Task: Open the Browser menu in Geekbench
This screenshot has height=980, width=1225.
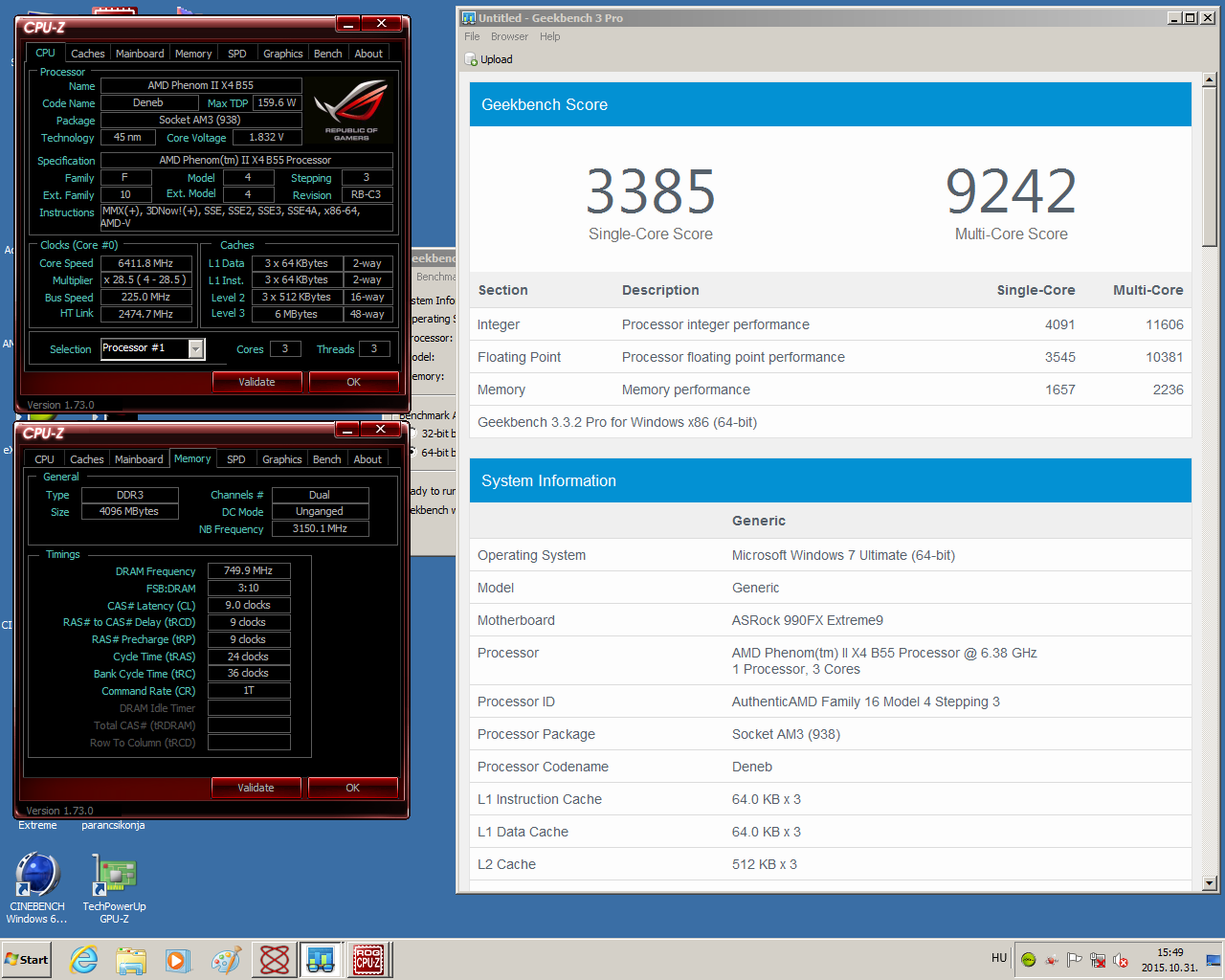Action: coord(509,36)
